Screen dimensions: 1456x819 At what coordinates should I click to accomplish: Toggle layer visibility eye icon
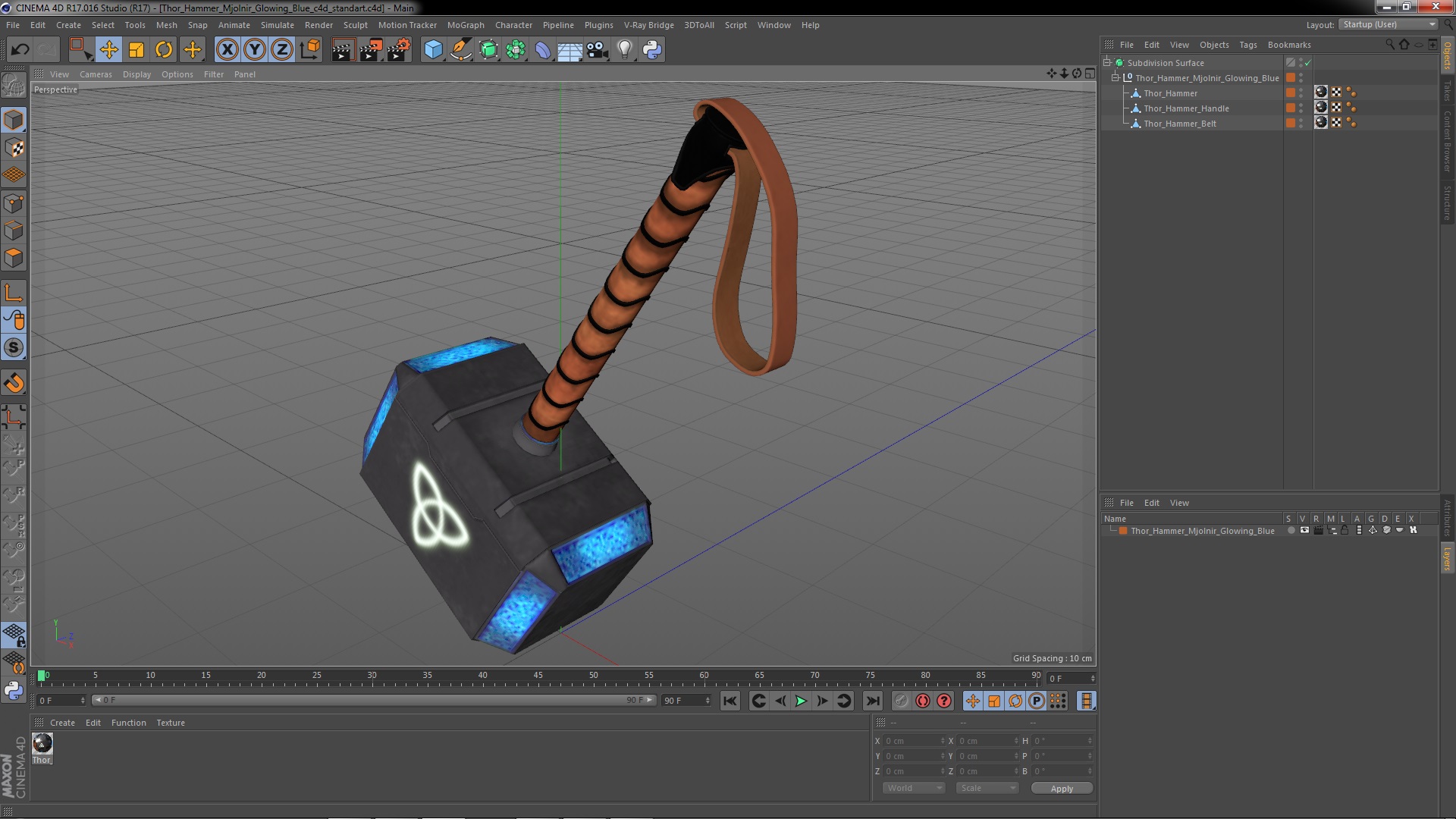[1304, 531]
